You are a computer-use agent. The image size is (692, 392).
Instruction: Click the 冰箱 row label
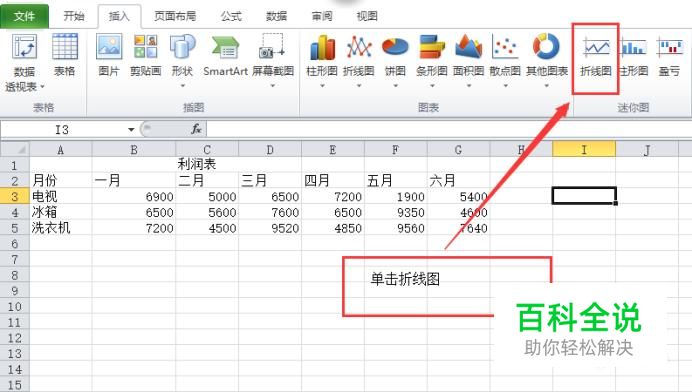[x=60, y=212]
